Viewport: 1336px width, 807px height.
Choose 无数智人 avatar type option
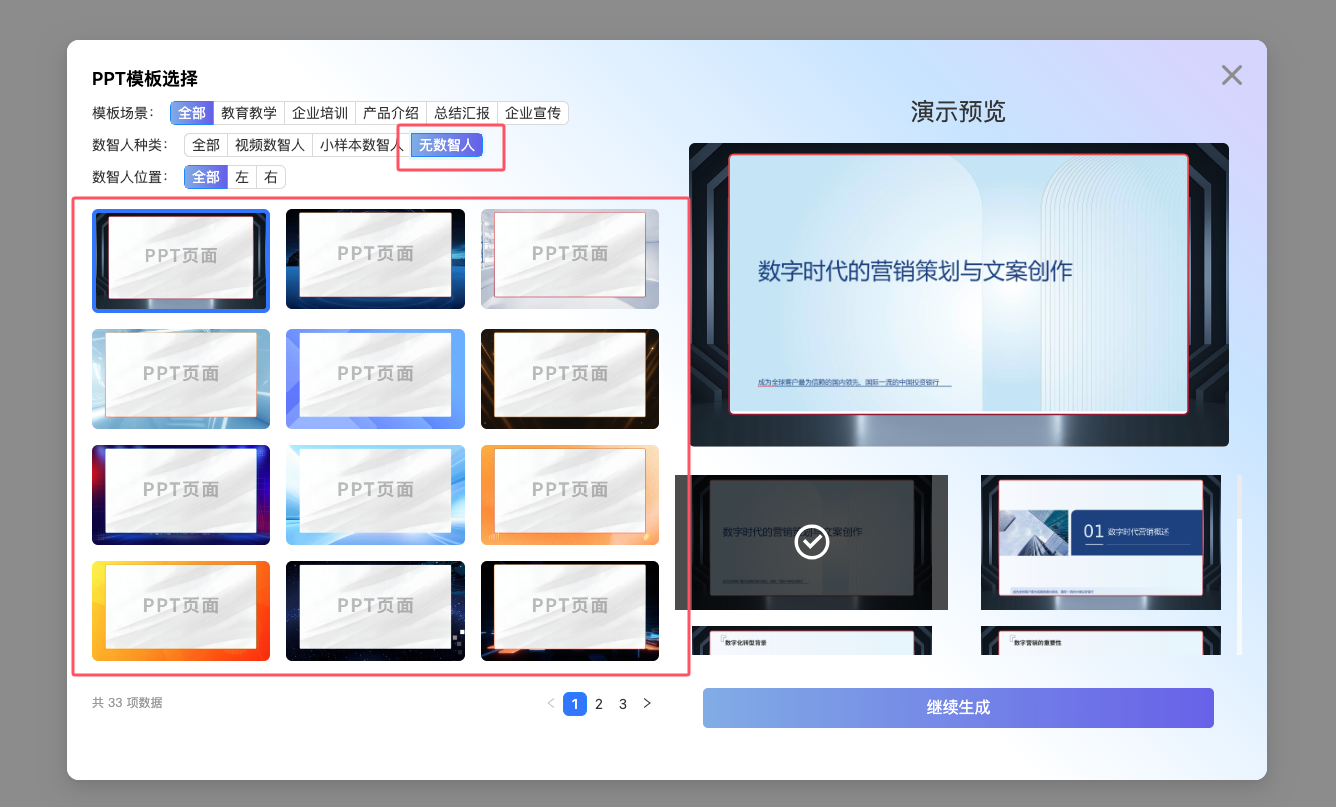click(x=447, y=145)
